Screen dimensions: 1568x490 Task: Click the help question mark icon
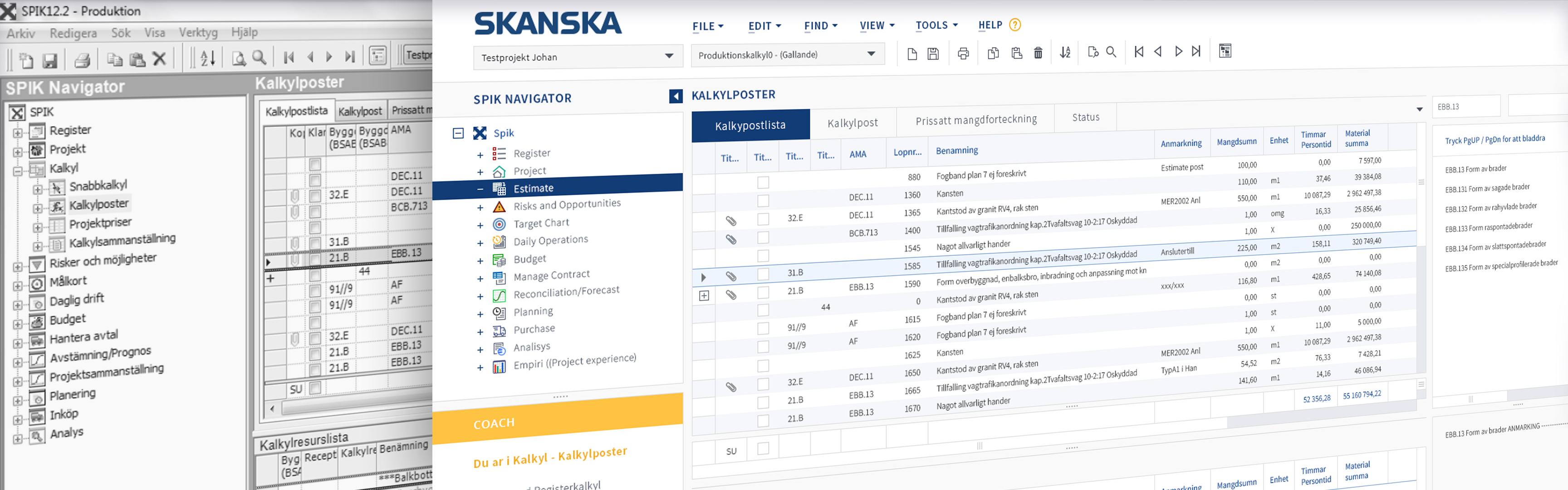1014,25
